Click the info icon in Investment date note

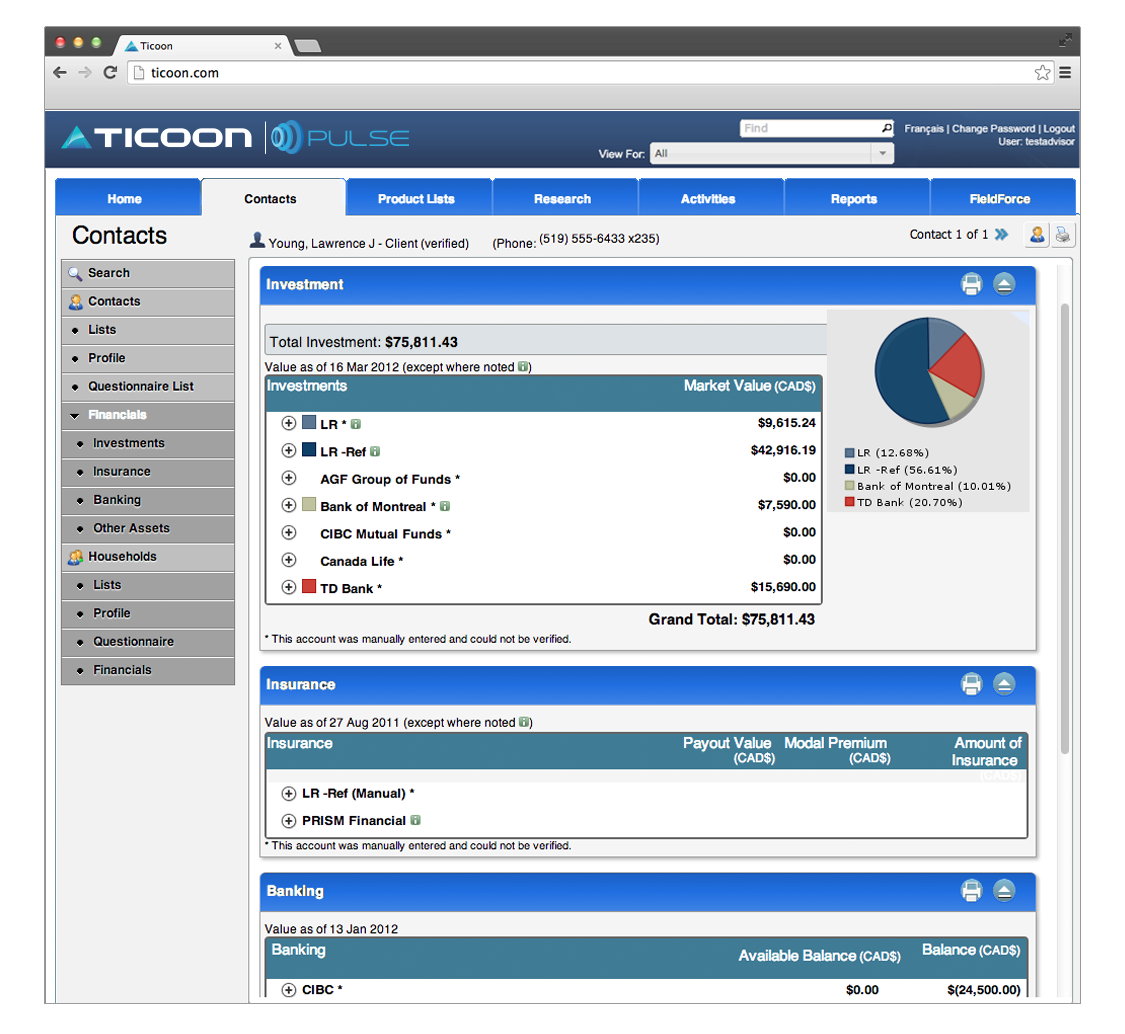pos(523,367)
